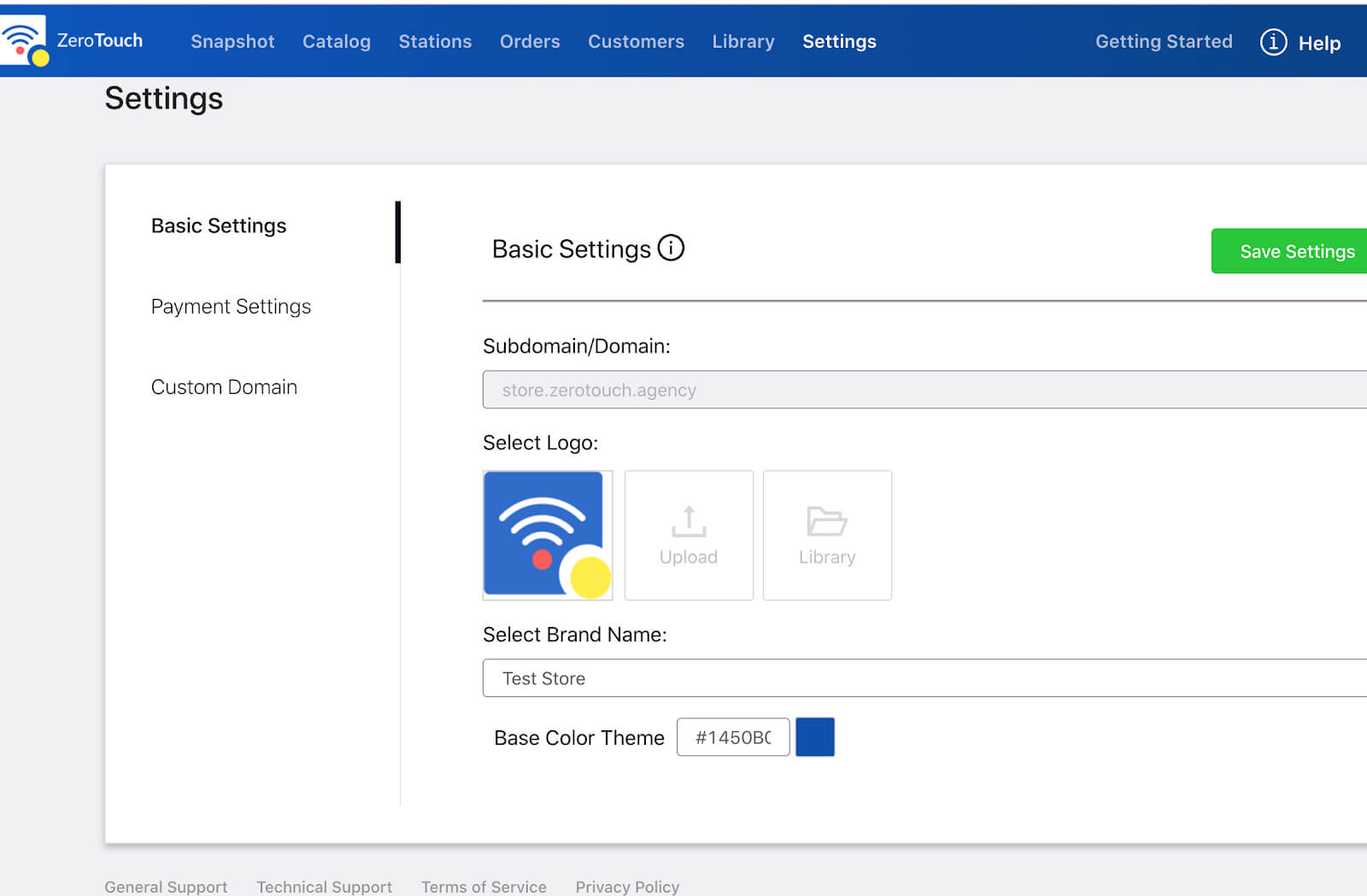Select Settings in the top navigation
Image resolution: width=1367 pixels, height=896 pixels.
click(839, 41)
